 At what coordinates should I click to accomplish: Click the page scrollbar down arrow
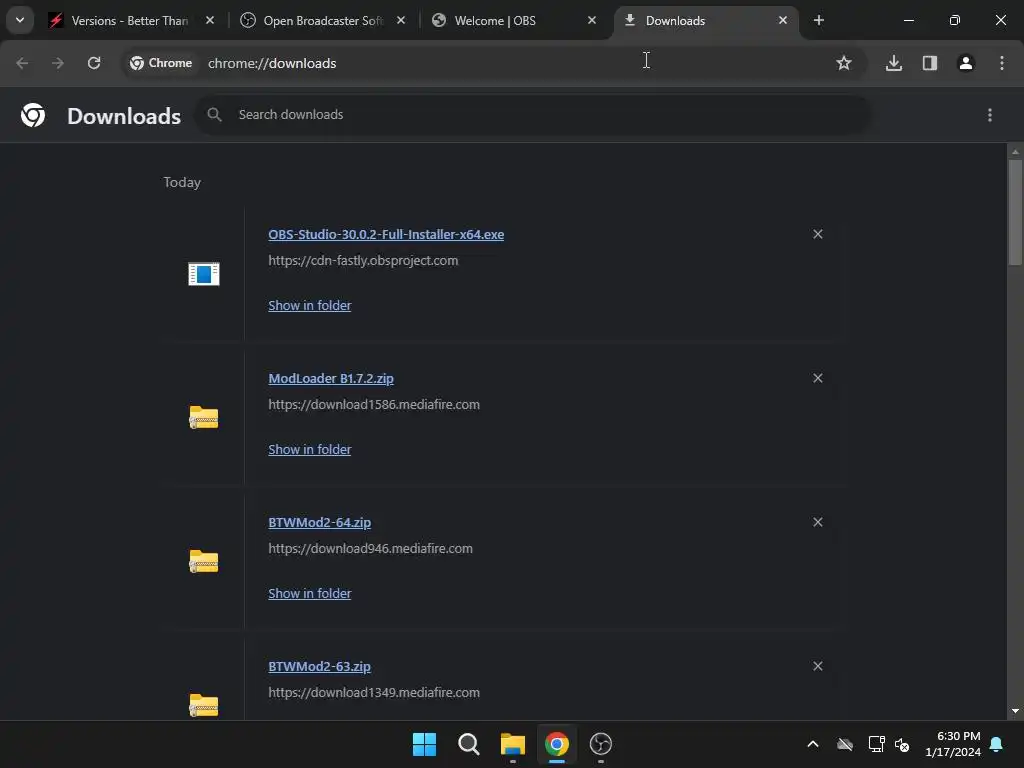coord(1015,711)
